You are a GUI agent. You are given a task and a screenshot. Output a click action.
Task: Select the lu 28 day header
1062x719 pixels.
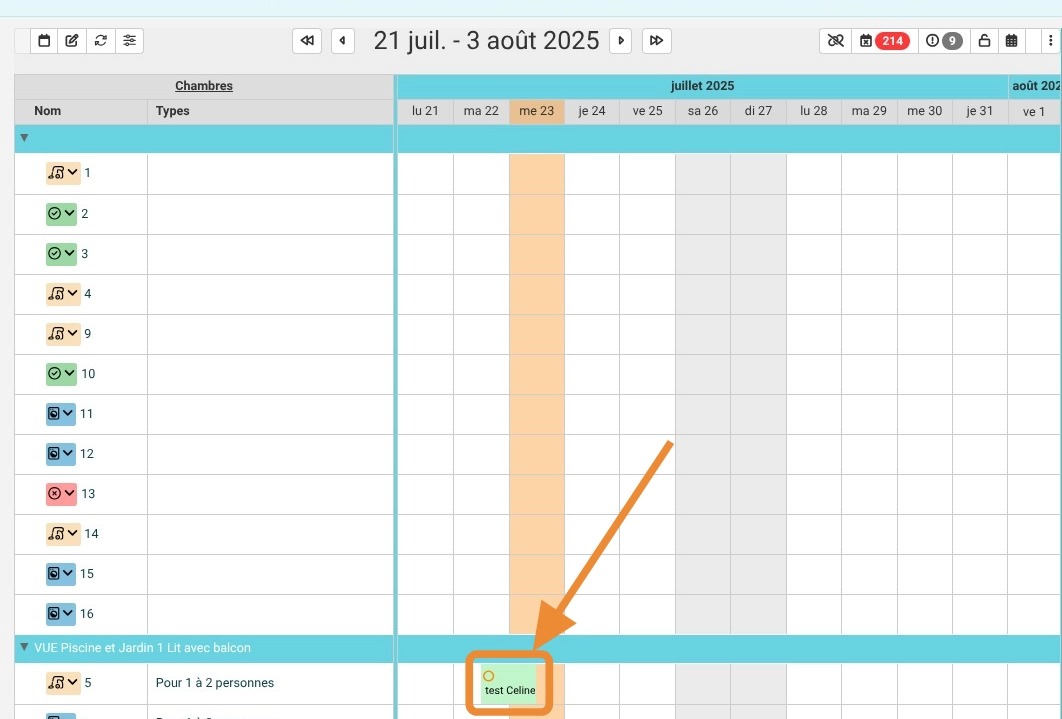[x=813, y=111]
